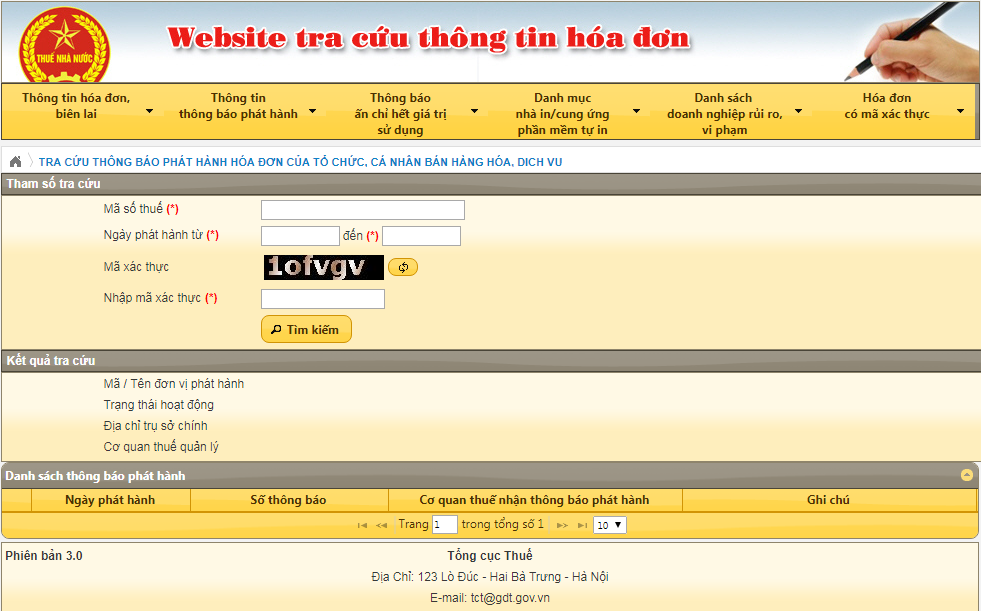
Task: Expand arrow beside Thông báo ấn chỉ hết giá trị
Action: point(474,111)
